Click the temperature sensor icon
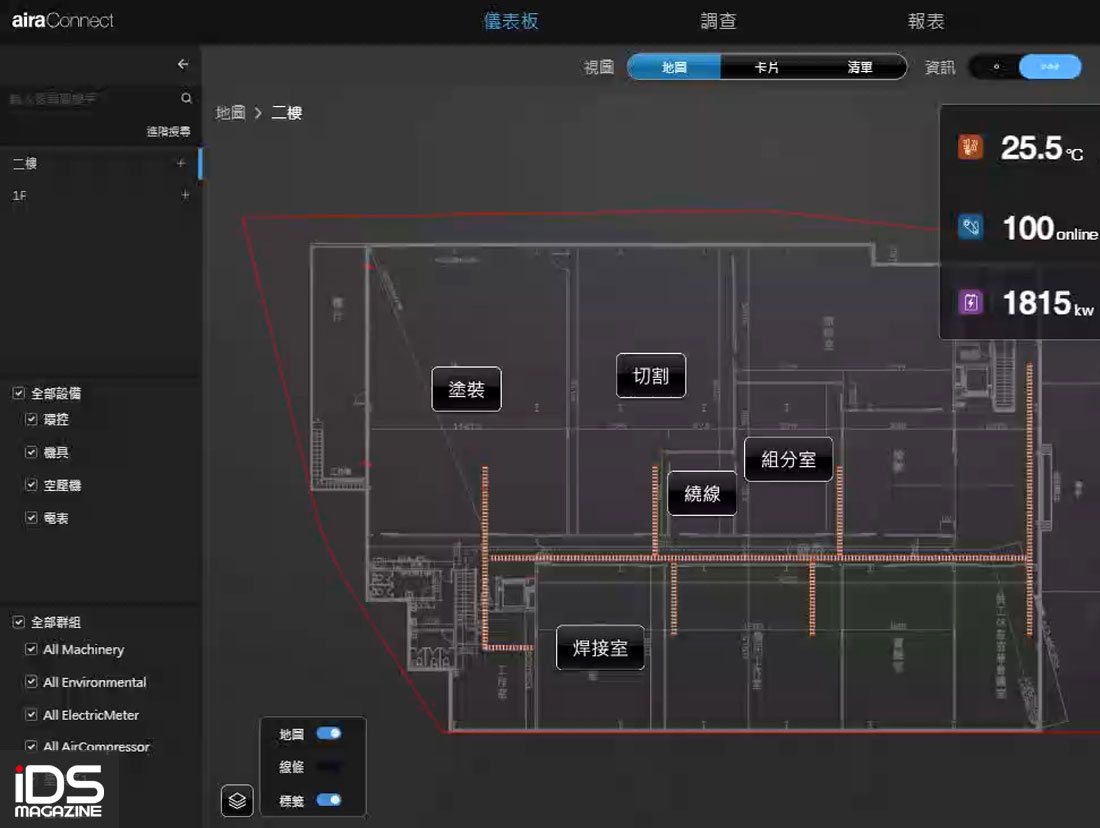The width and height of the screenshot is (1100, 828). [970, 147]
